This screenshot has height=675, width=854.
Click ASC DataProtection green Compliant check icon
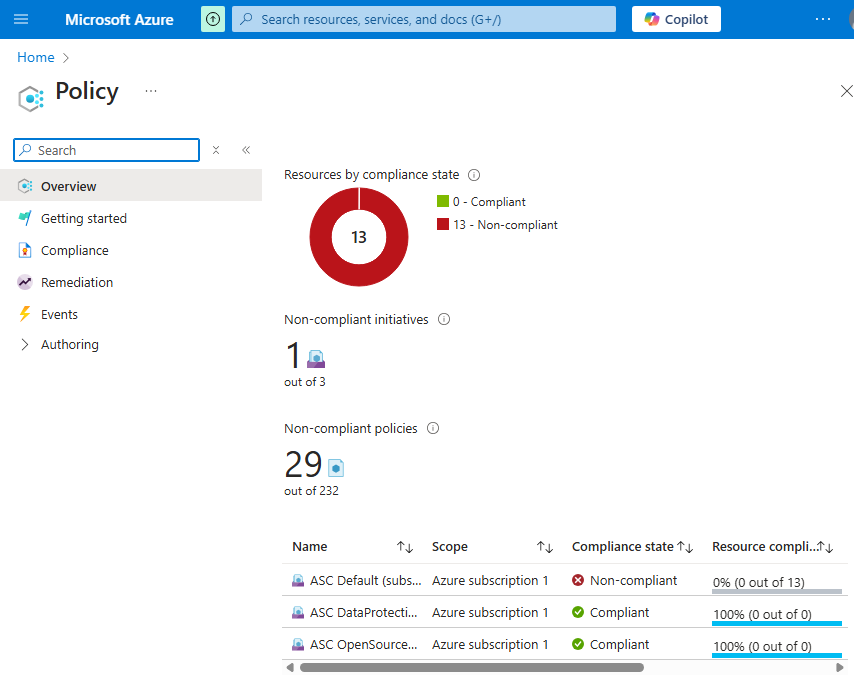click(578, 612)
